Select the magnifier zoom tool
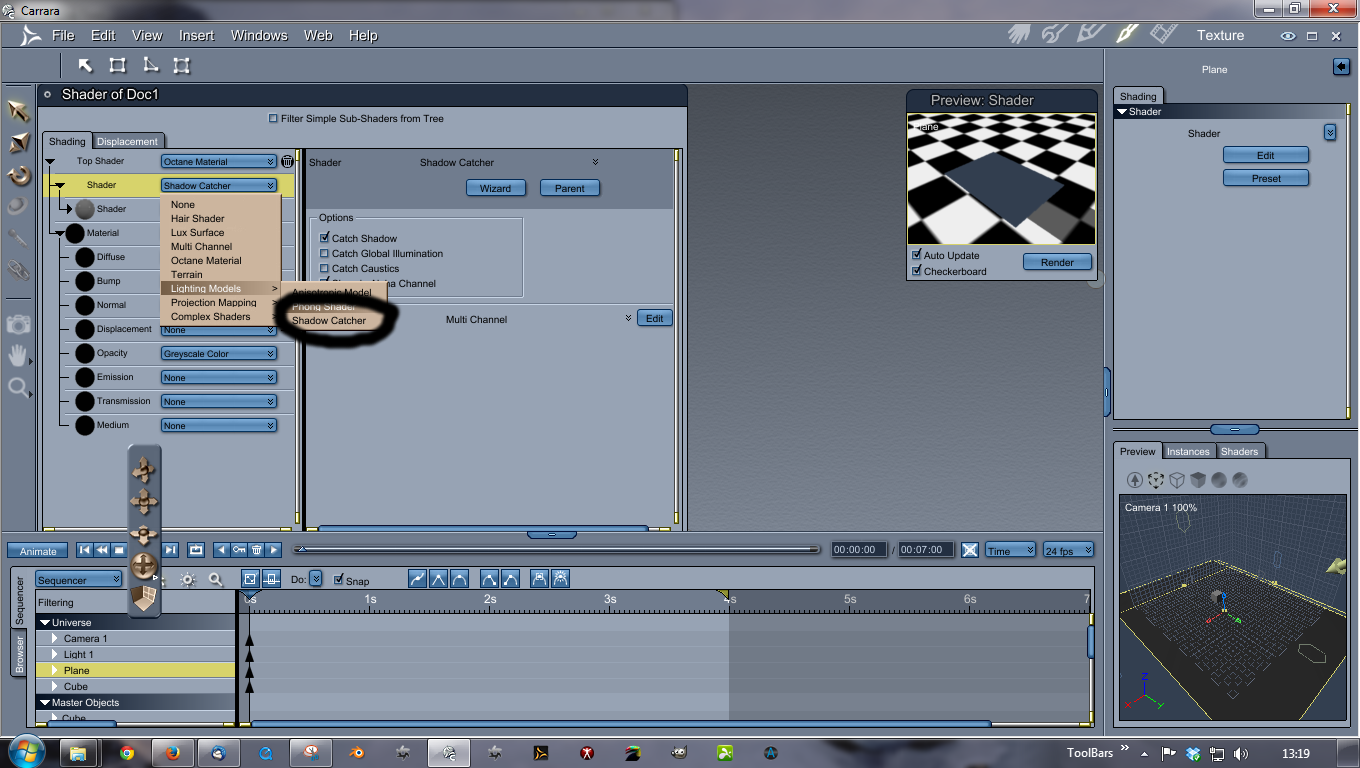This screenshot has width=1360, height=768. 18,388
